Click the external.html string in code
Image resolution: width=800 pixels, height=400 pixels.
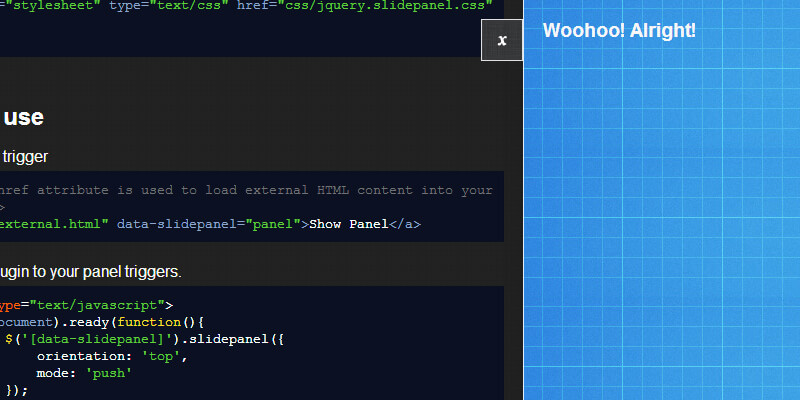coord(52,223)
